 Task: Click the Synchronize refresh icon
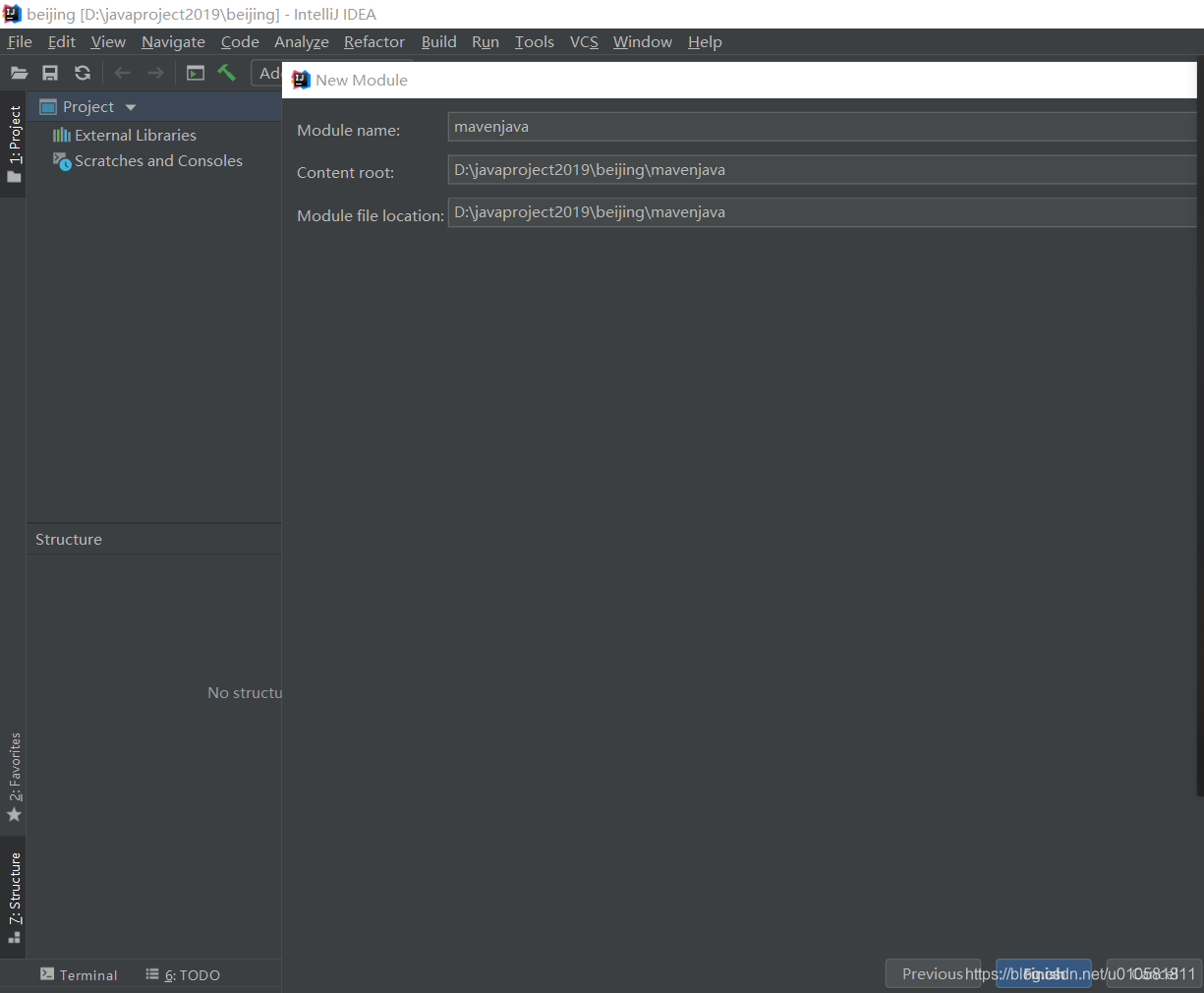pyautogui.click(x=83, y=73)
